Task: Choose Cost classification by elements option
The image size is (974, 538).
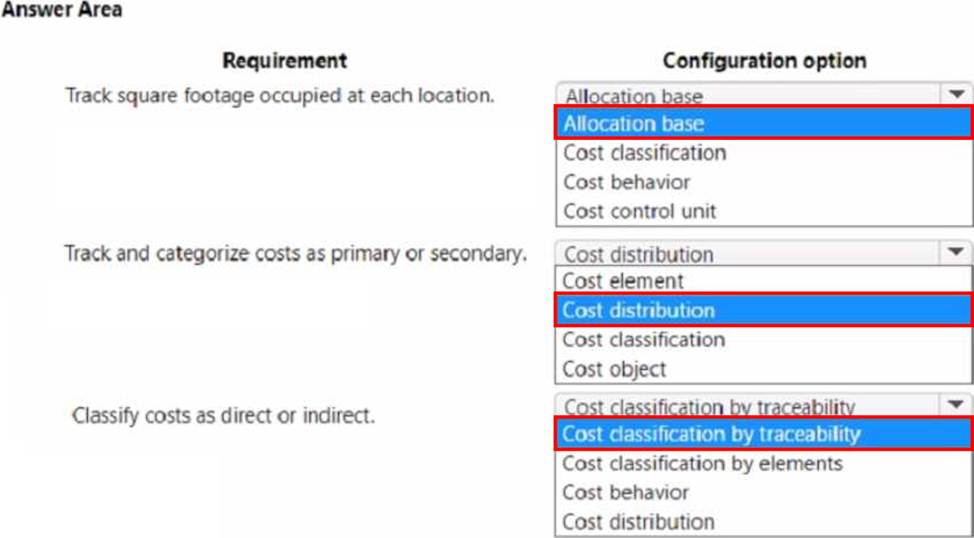Action: pyautogui.click(x=702, y=463)
